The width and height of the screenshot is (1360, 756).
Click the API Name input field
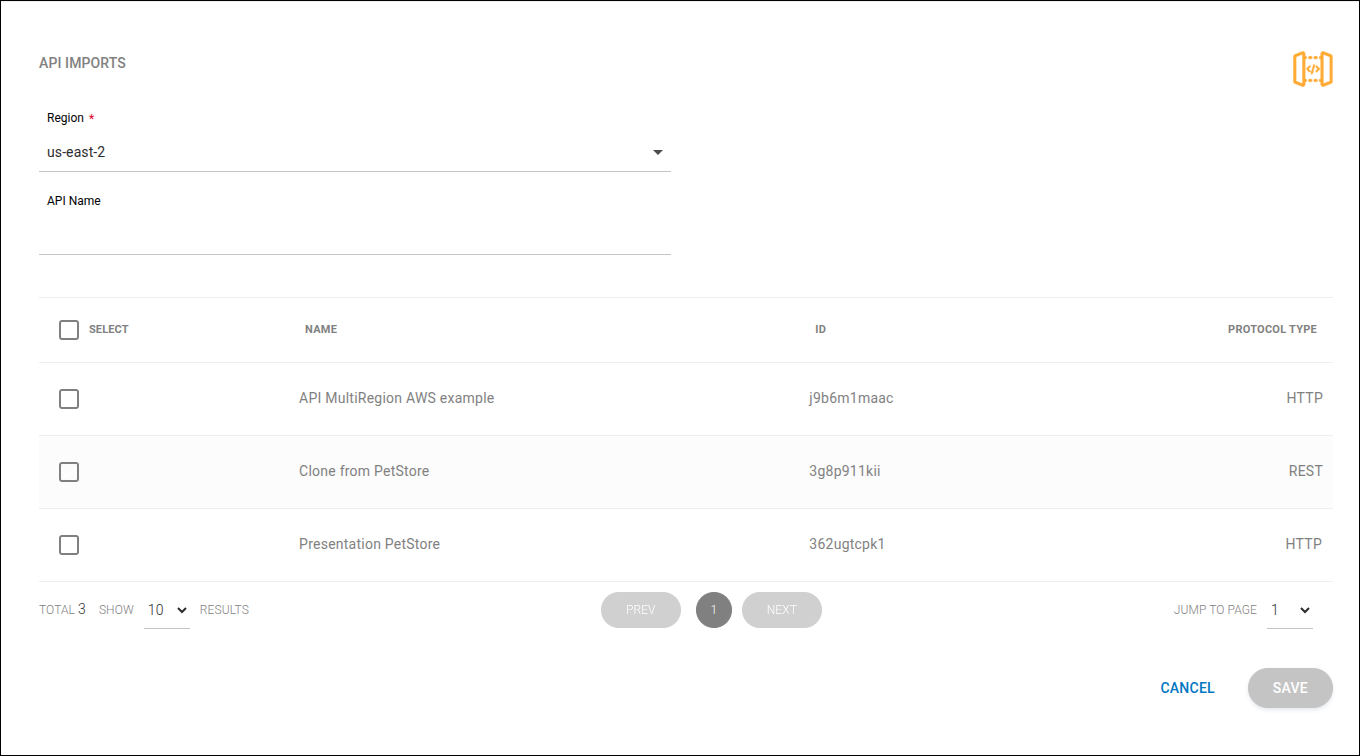click(x=354, y=235)
